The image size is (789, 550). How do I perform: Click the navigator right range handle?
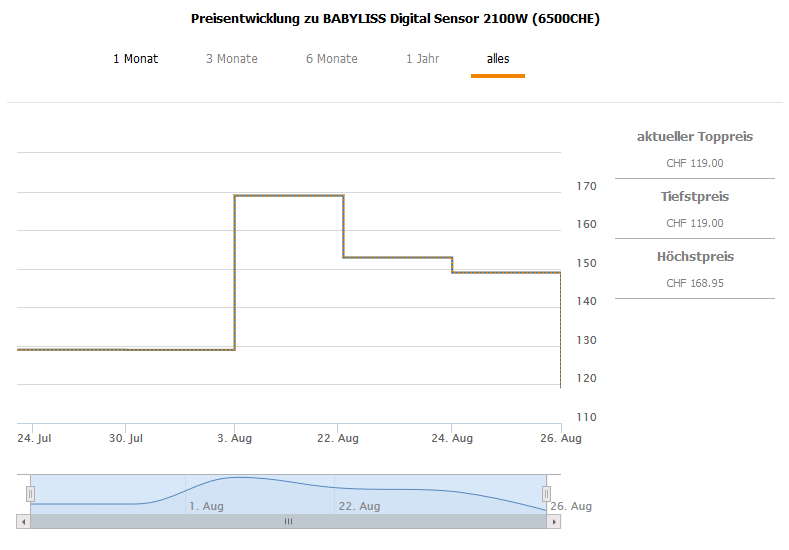pyautogui.click(x=546, y=494)
